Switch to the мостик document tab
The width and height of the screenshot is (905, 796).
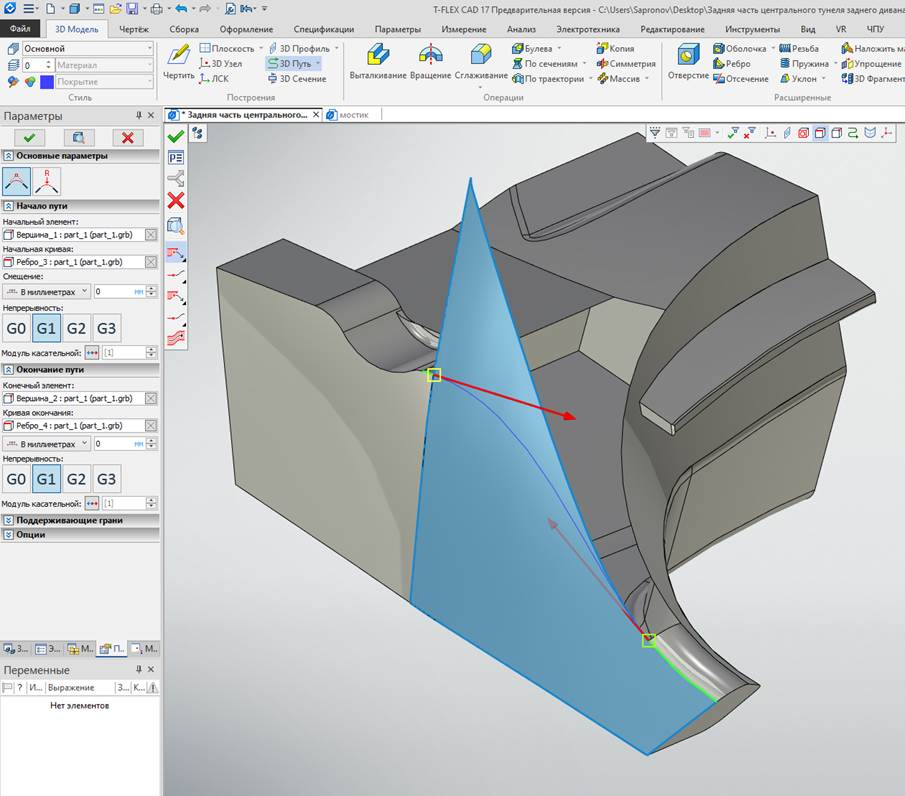[x=353, y=115]
